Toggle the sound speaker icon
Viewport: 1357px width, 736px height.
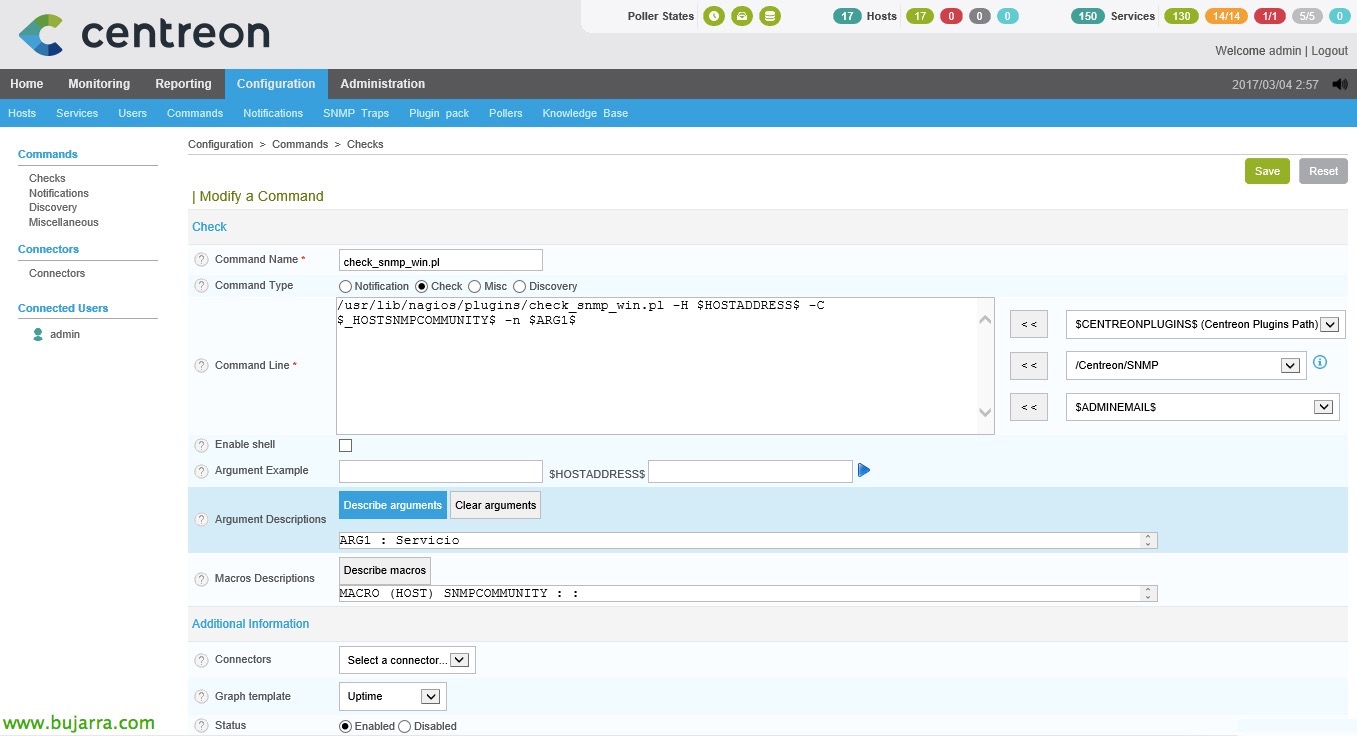(x=1340, y=85)
